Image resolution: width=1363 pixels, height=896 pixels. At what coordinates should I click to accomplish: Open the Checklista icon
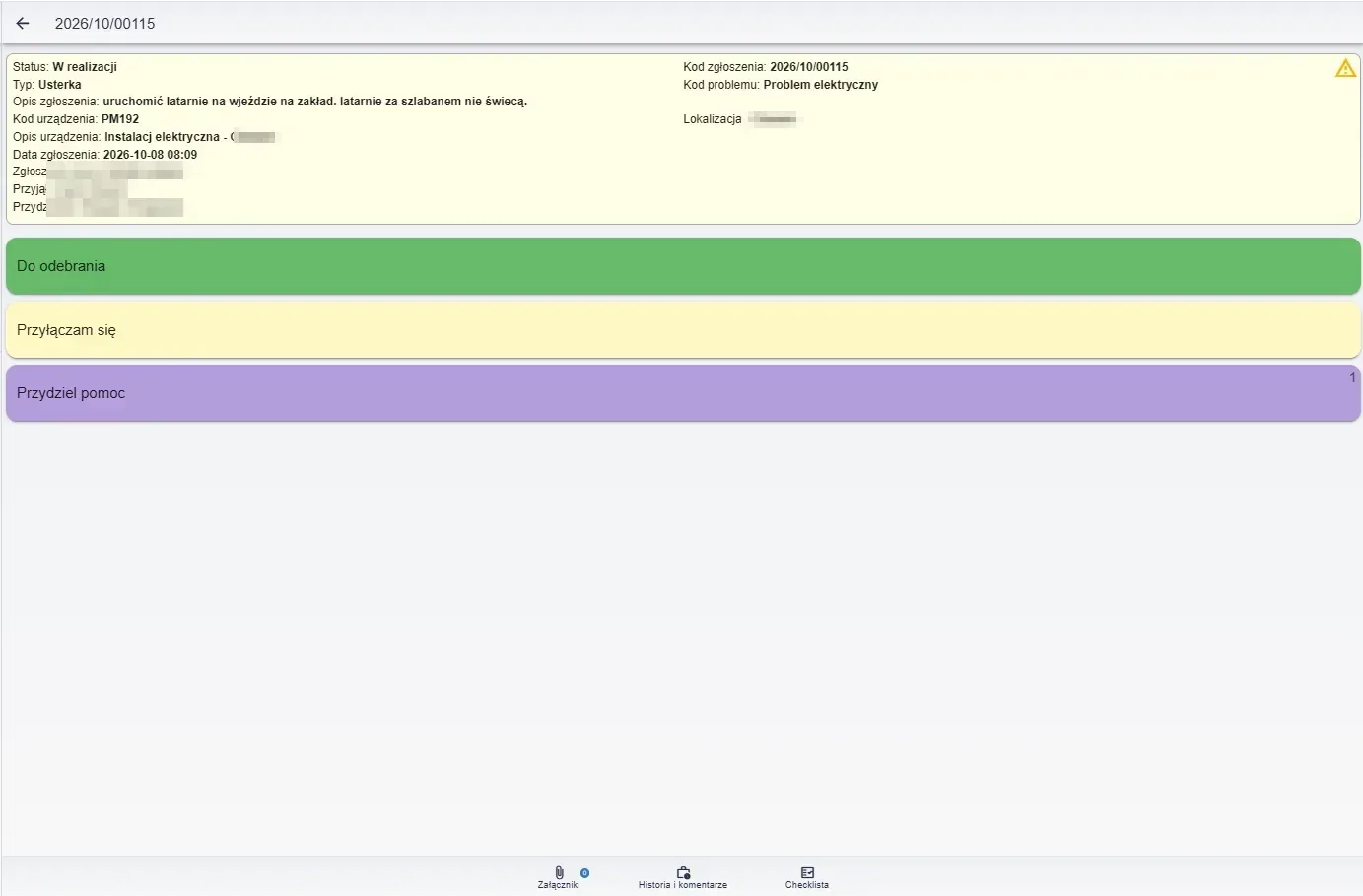pos(807,872)
